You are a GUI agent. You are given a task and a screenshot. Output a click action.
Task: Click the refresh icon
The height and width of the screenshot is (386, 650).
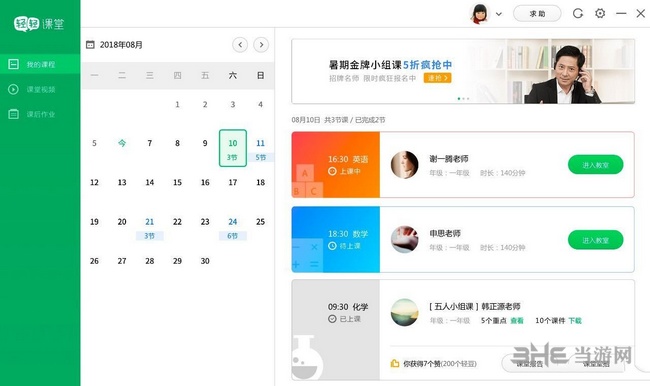(578, 14)
